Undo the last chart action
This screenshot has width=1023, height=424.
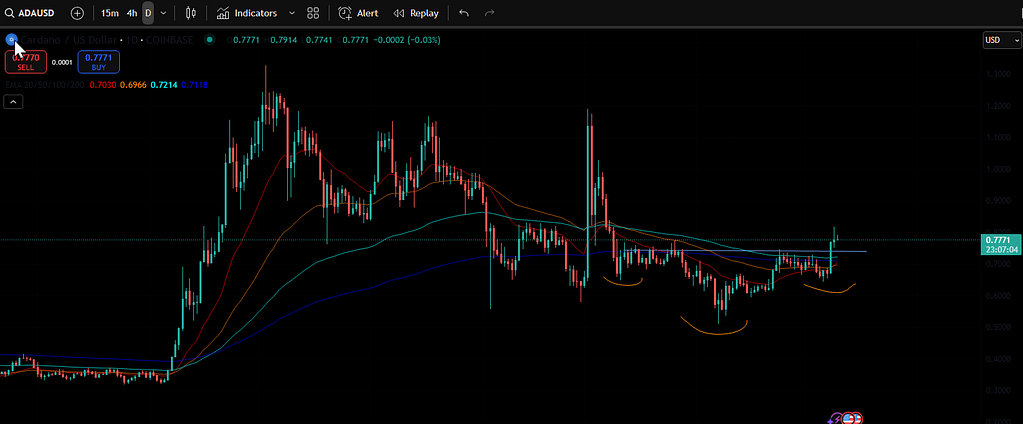tap(463, 13)
